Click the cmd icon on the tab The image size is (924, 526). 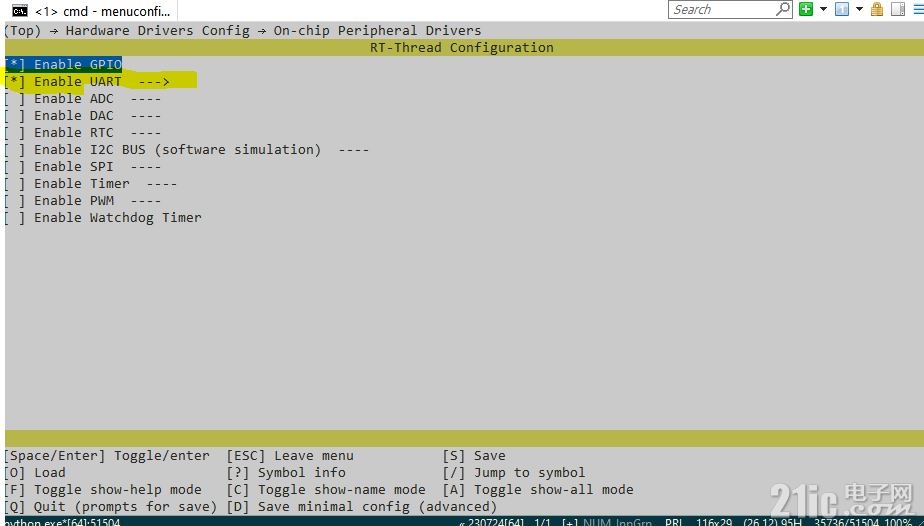pyautogui.click(x=19, y=11)
